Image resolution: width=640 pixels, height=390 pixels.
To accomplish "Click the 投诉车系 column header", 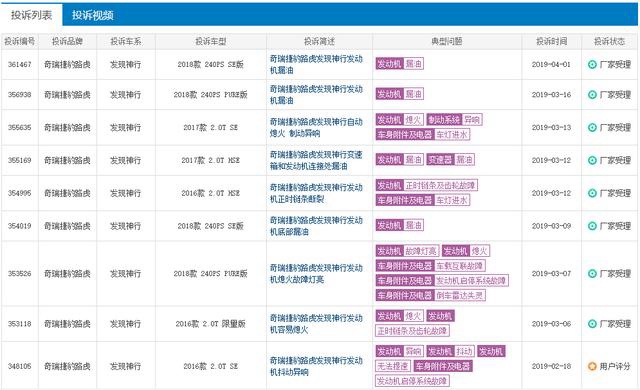I will (126, 41).
